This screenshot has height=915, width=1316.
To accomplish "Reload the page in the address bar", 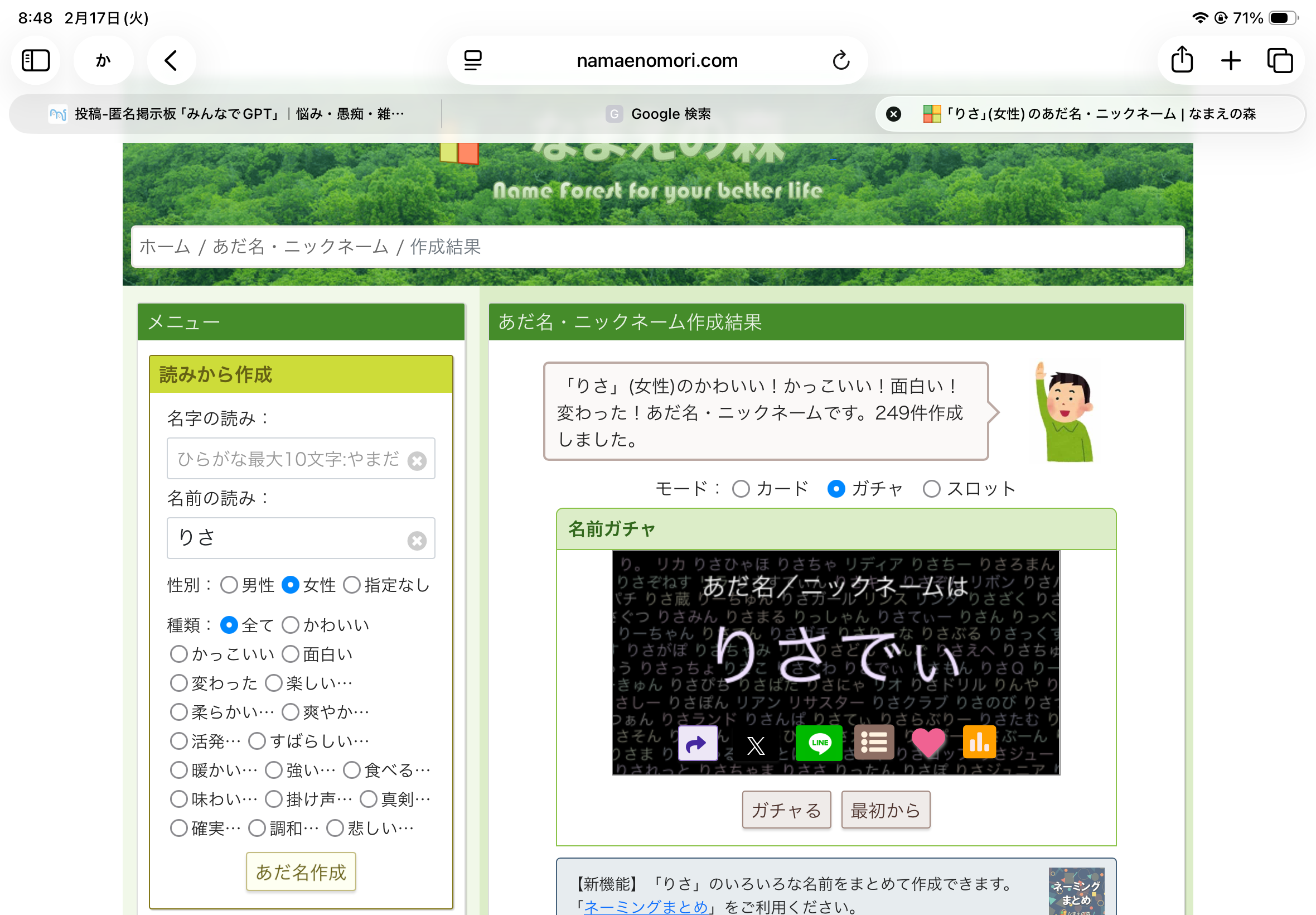I will (840, 60).
